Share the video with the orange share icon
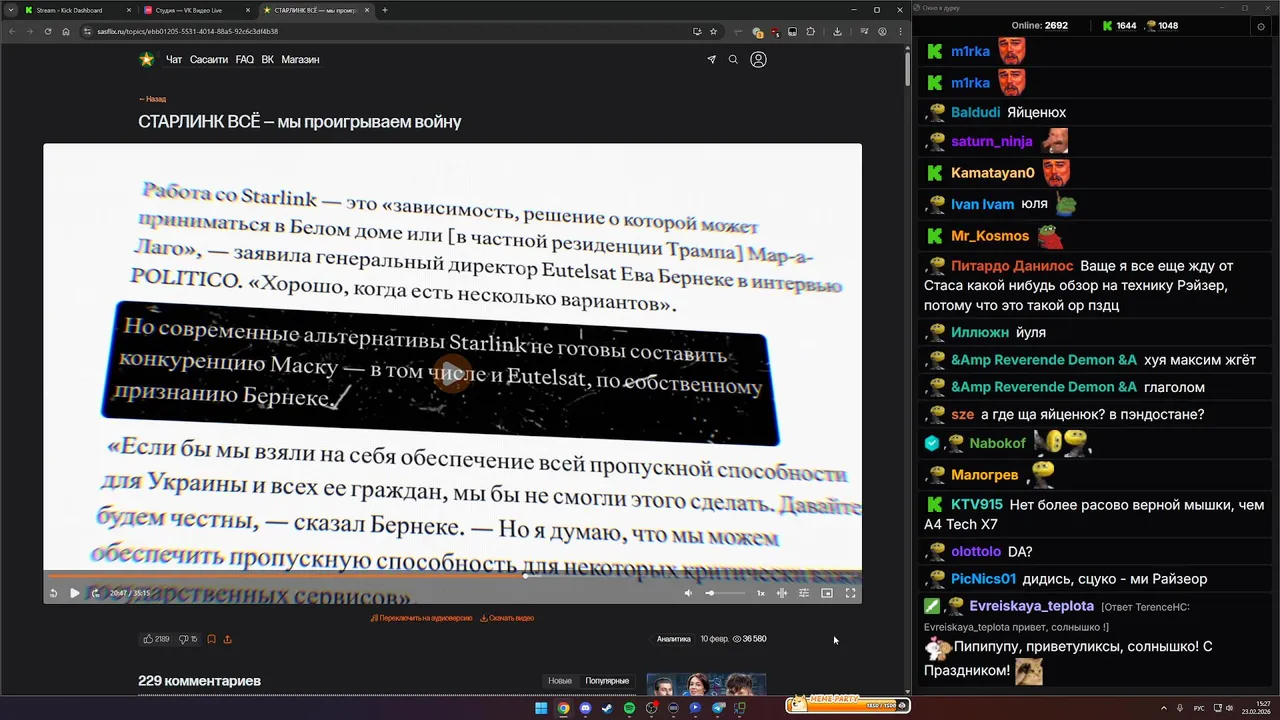1280x720 pixels. [x=227, y=639]
